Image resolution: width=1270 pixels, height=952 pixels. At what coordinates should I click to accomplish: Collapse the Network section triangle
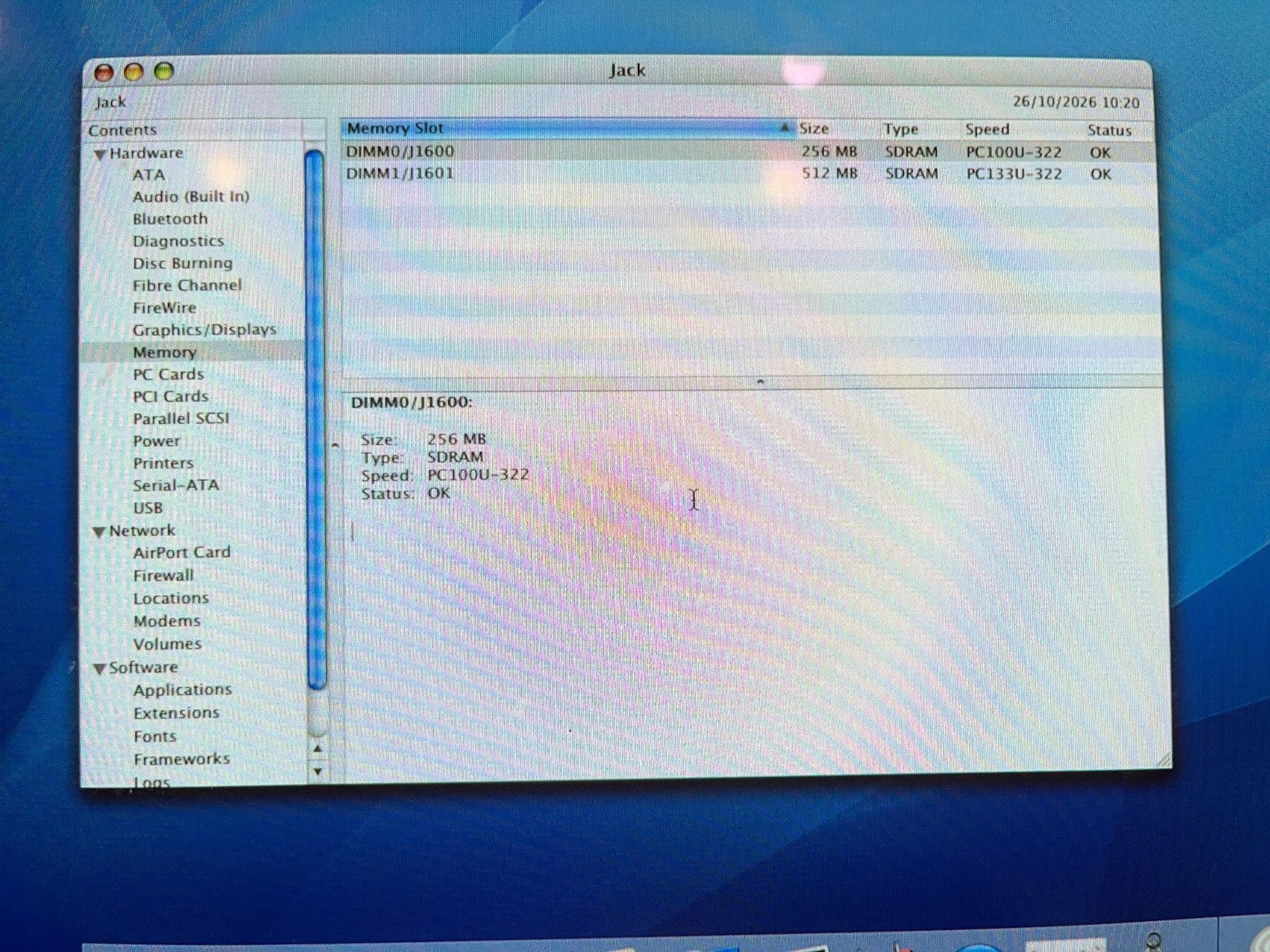click(99, 532)
